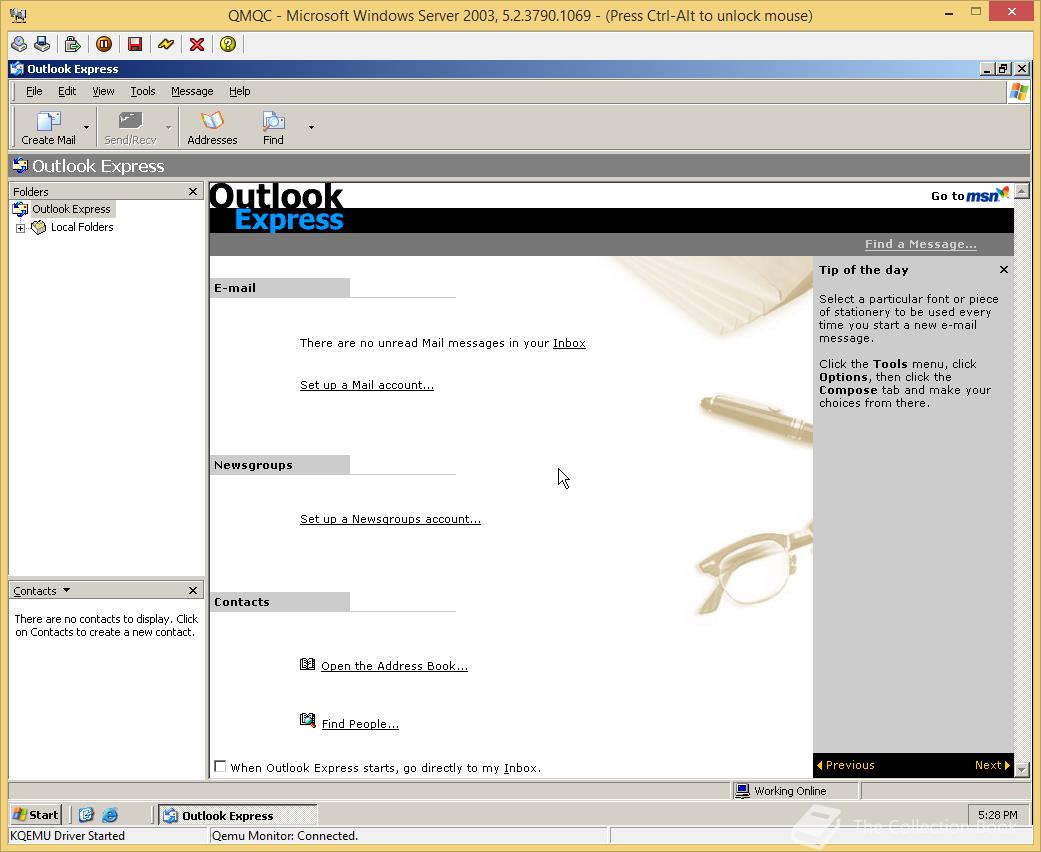Click the red X icon in QMQC toolbar

click(197, 44)
